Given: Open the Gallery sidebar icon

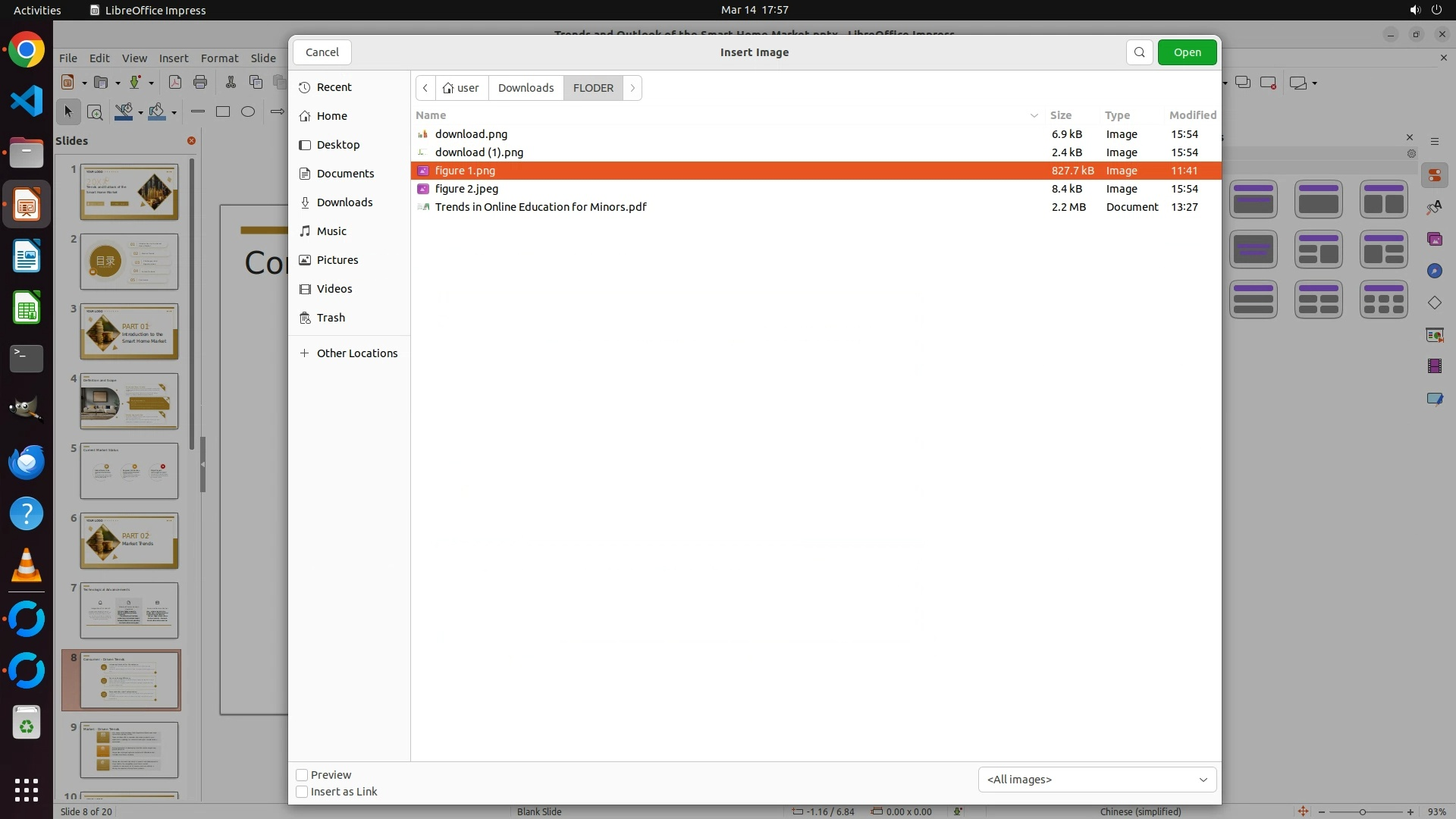Looking at the screenshot, I should pyautogui.click(x=1434, y=240).
